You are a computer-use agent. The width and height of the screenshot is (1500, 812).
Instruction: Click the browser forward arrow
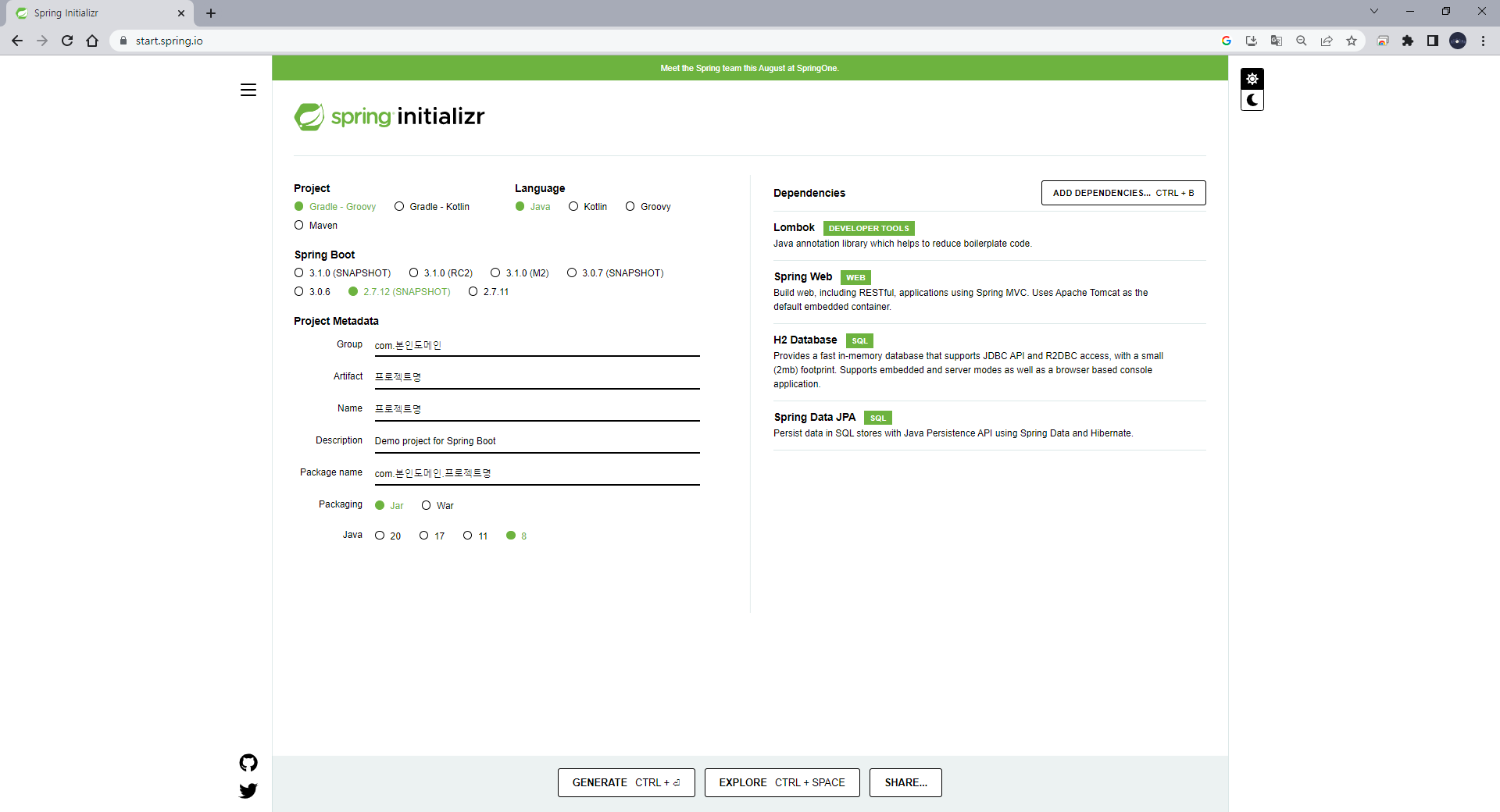click(x=42, y=41)
